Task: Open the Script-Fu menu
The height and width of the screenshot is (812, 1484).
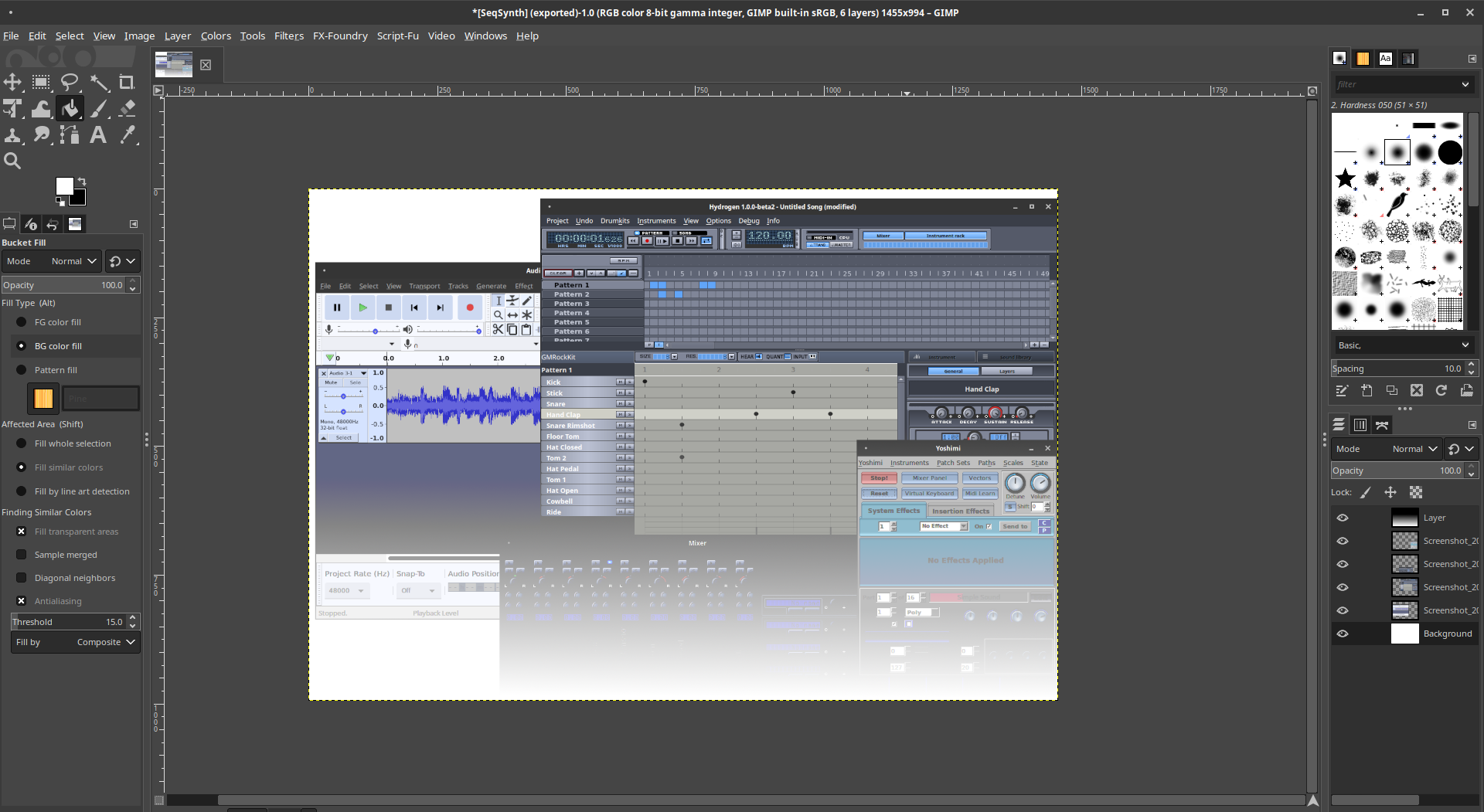Action: coord(397,36)
